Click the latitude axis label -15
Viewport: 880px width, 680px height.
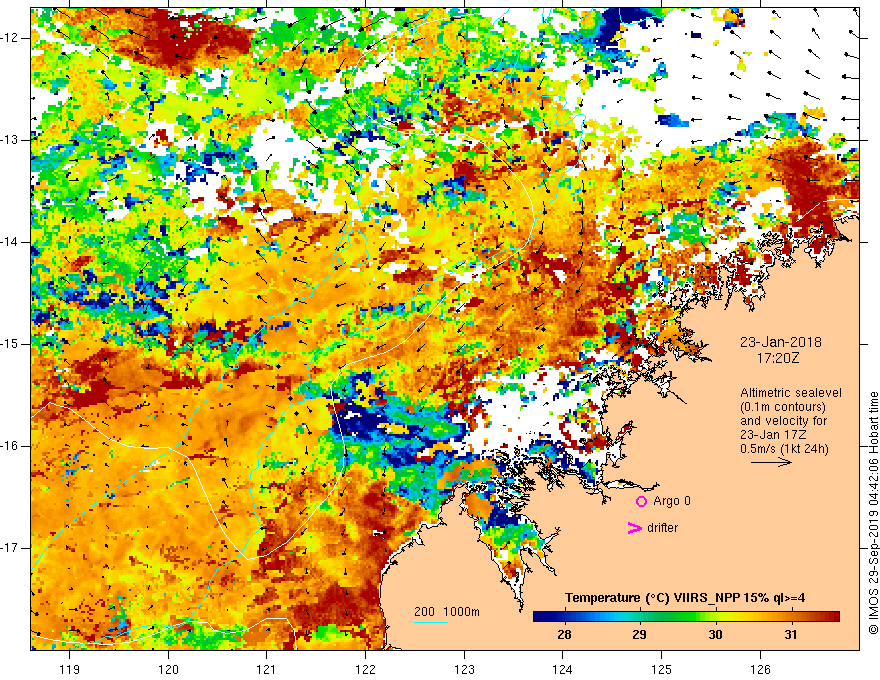[10, 344]
